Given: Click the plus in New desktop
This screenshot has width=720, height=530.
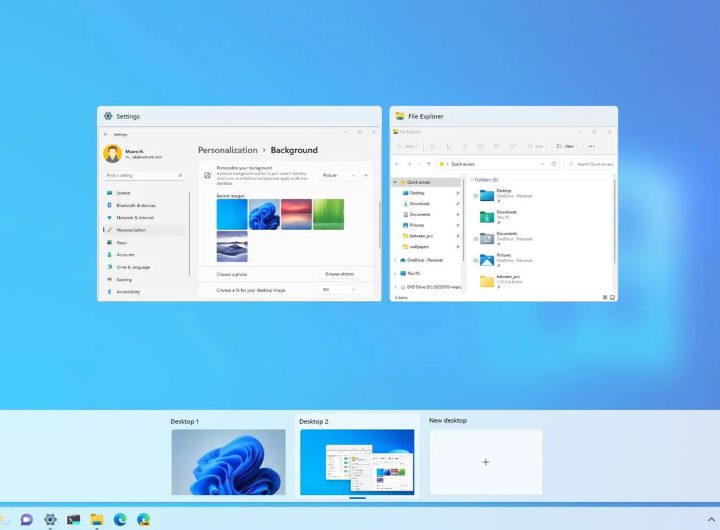Looking at the screenshot, I should tap(486, 462).
